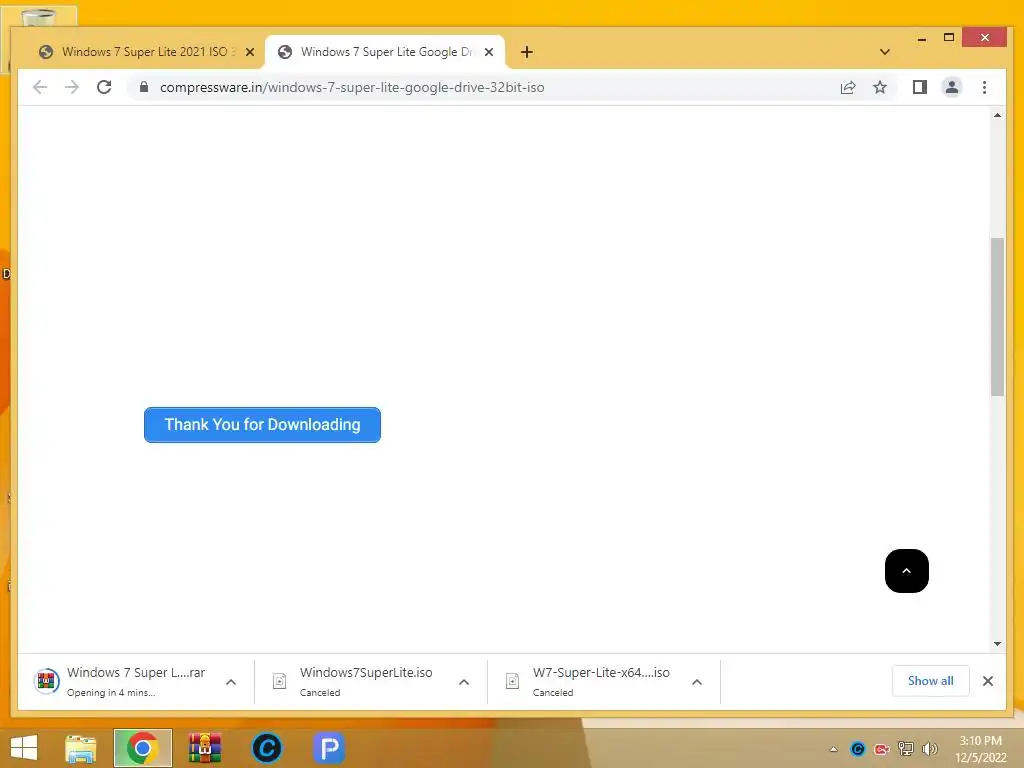Screen dimensions: 1024x768
Task: Open the Windows Start button
Action: (24, 748)
